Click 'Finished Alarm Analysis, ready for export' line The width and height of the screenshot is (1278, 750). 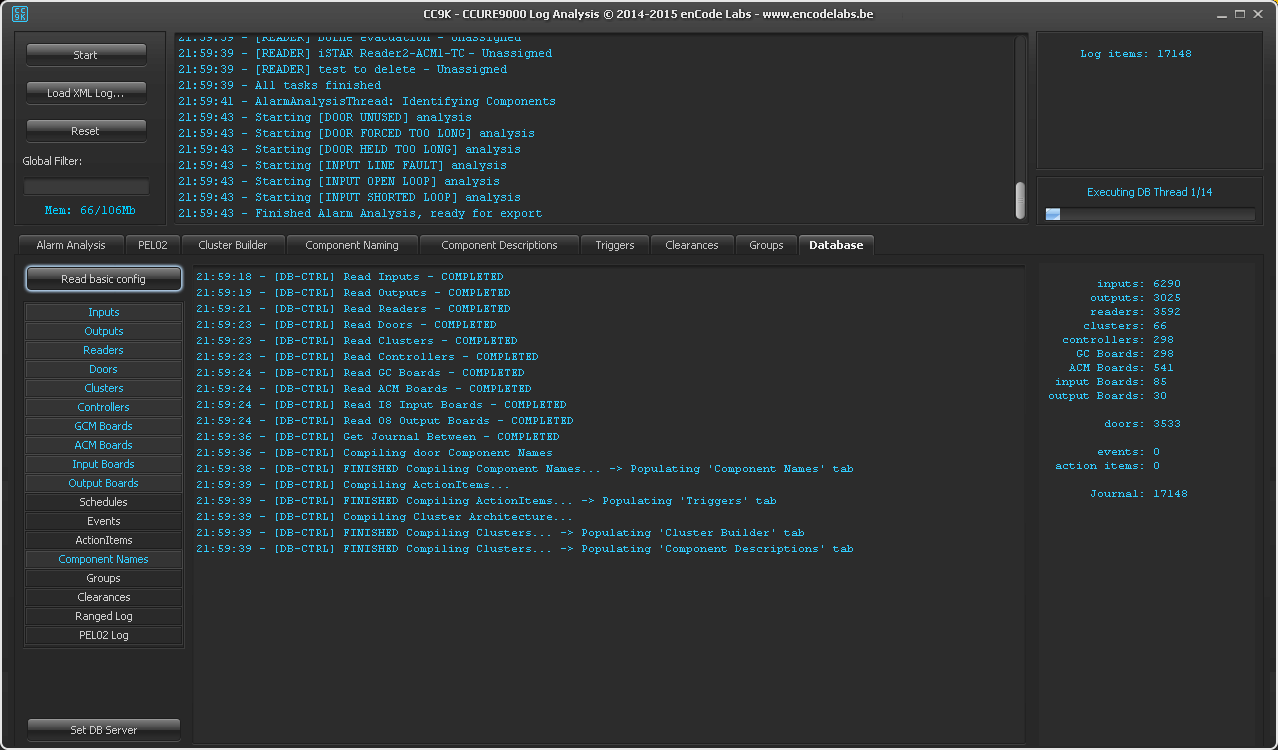pos(360,213)
